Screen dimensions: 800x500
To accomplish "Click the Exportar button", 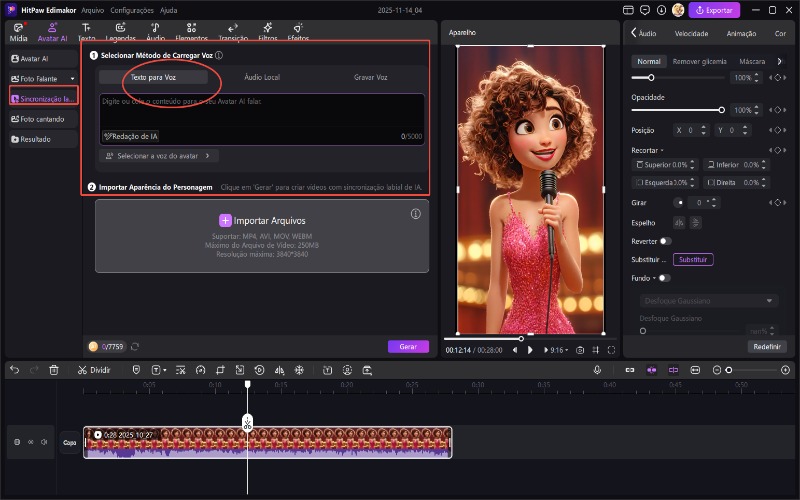I will click(x=714, y=10).
